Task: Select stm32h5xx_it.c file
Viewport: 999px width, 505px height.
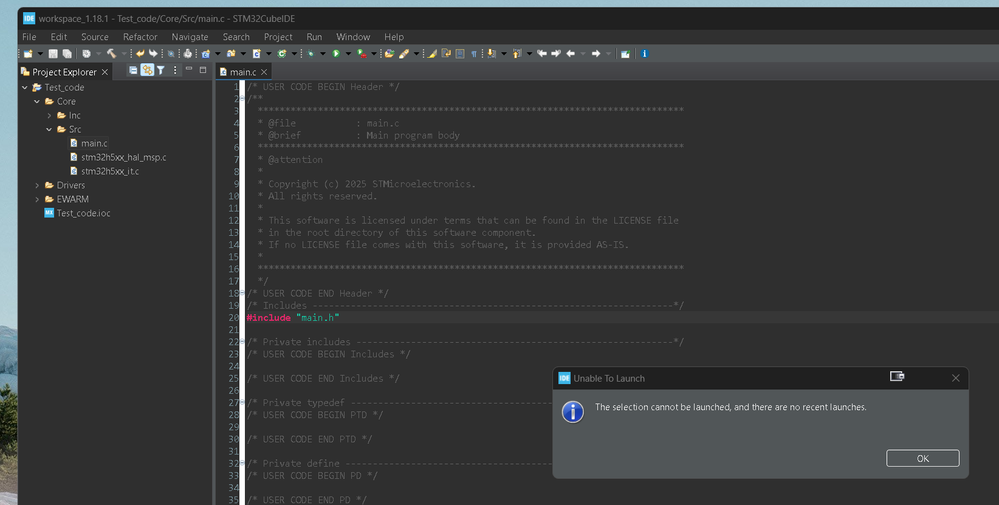Action: (x=104, y=171)
